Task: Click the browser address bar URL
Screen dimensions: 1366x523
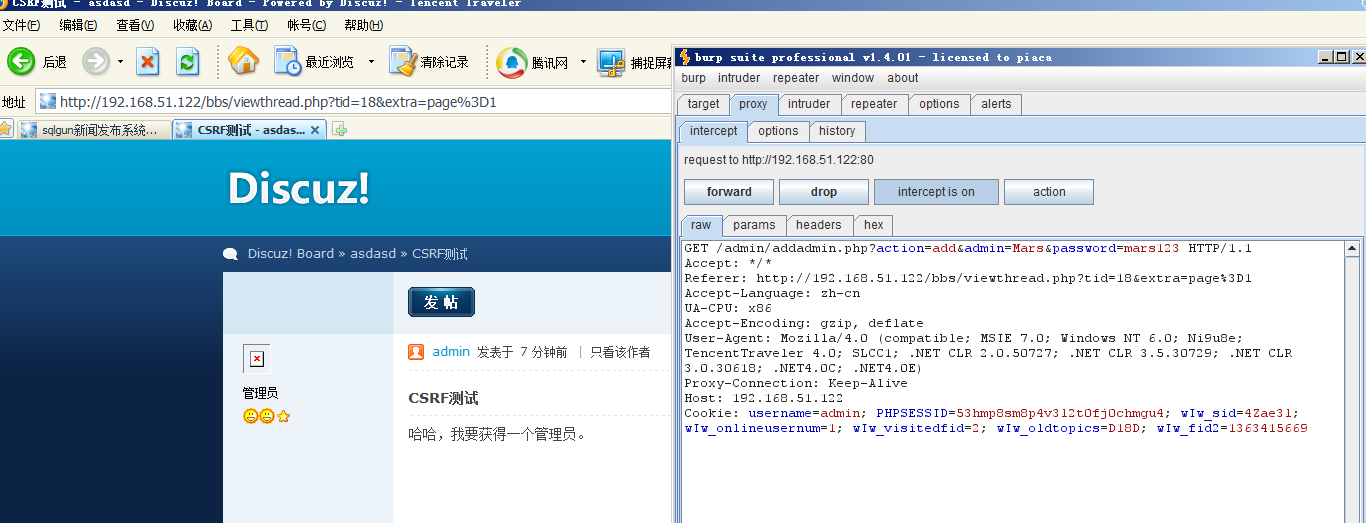Action: point(278,102)
